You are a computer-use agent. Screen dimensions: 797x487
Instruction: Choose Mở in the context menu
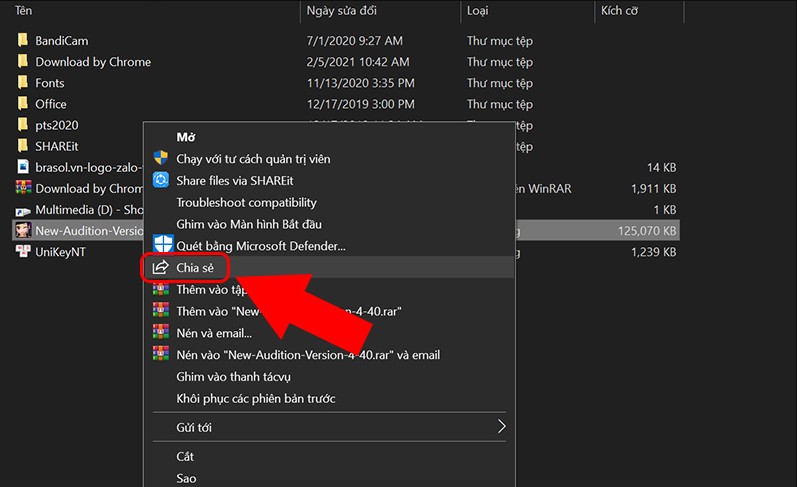coord(186,137)
